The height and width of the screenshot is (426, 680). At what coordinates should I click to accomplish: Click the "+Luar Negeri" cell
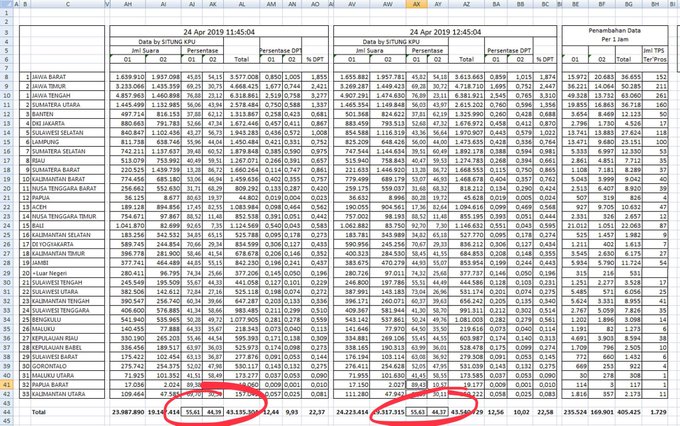tap(68, 273)
